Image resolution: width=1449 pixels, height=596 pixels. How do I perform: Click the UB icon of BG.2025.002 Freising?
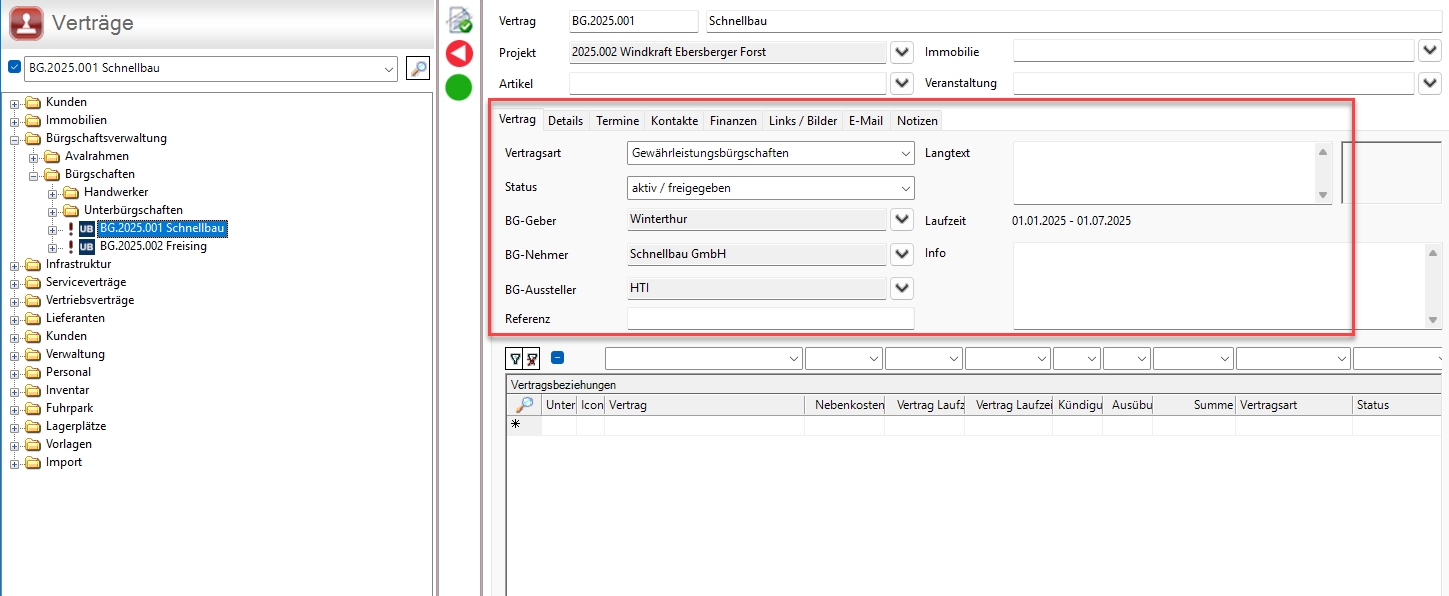click(87, 247)
